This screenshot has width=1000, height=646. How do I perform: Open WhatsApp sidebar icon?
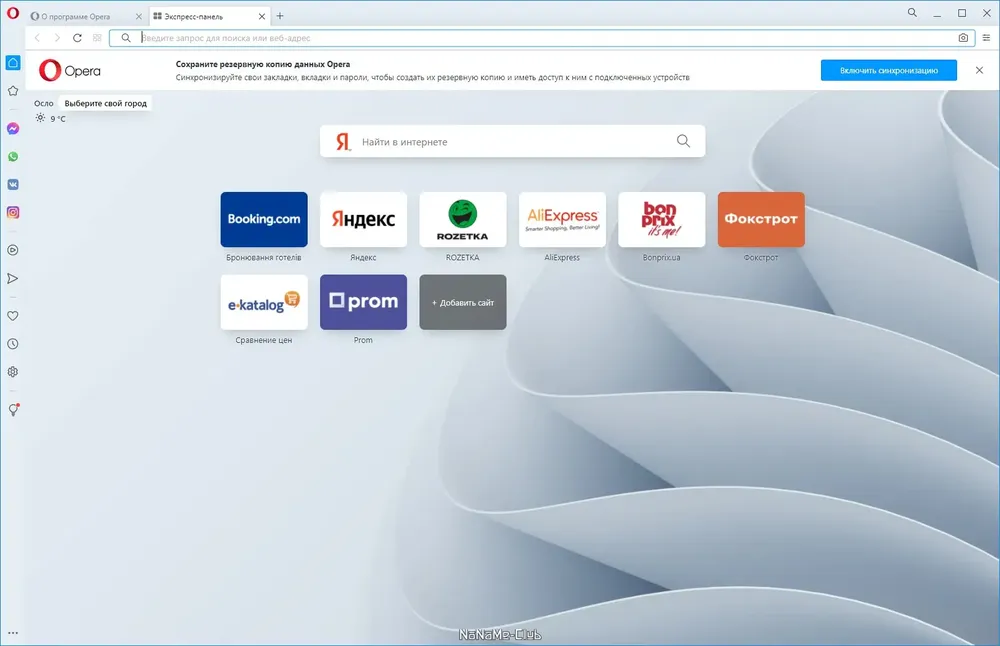pos(13,157)
